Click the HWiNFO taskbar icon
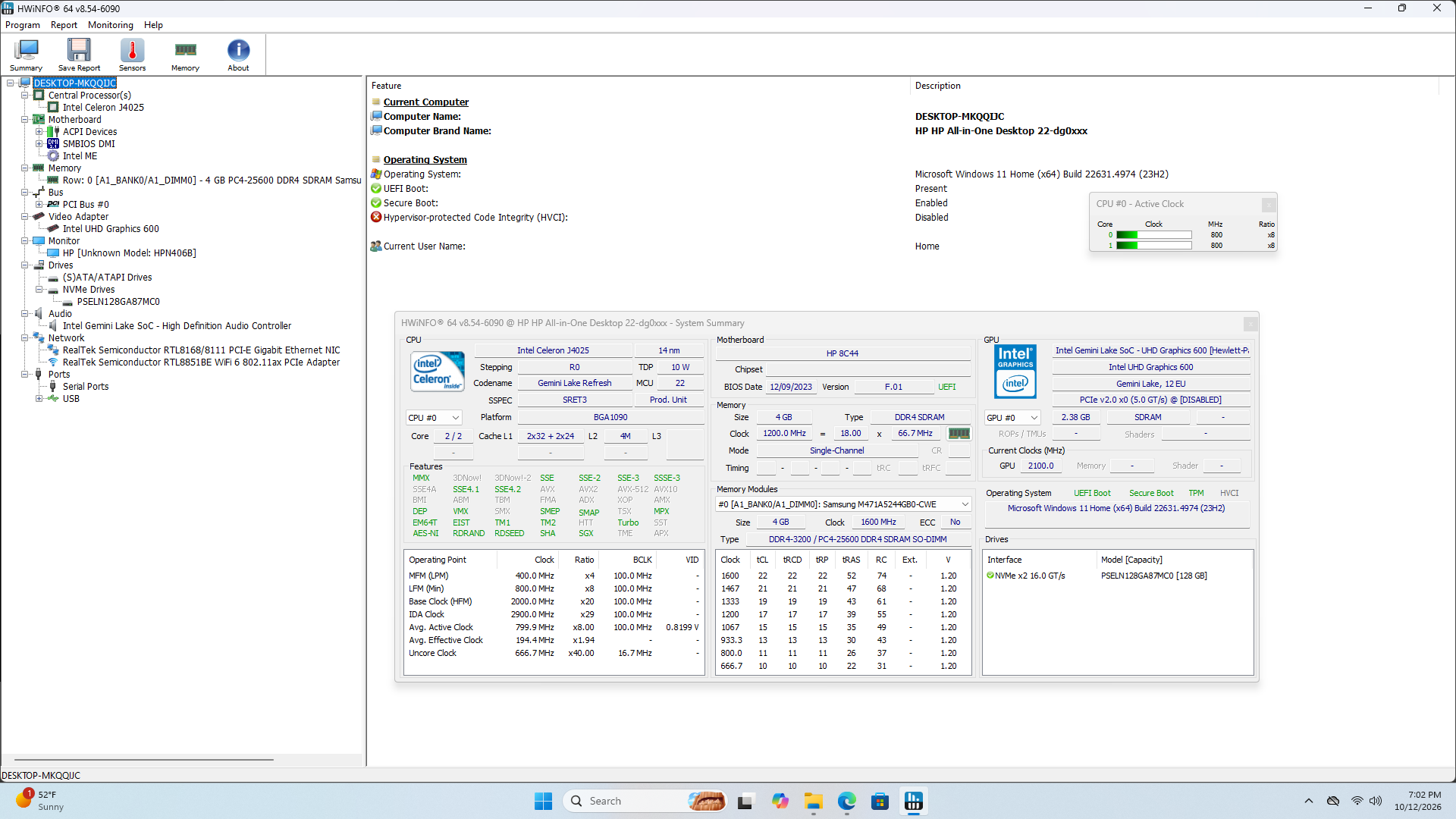The width and height of the screenshot is (1456, 819). pyautogui.click(x=914, y=801)
